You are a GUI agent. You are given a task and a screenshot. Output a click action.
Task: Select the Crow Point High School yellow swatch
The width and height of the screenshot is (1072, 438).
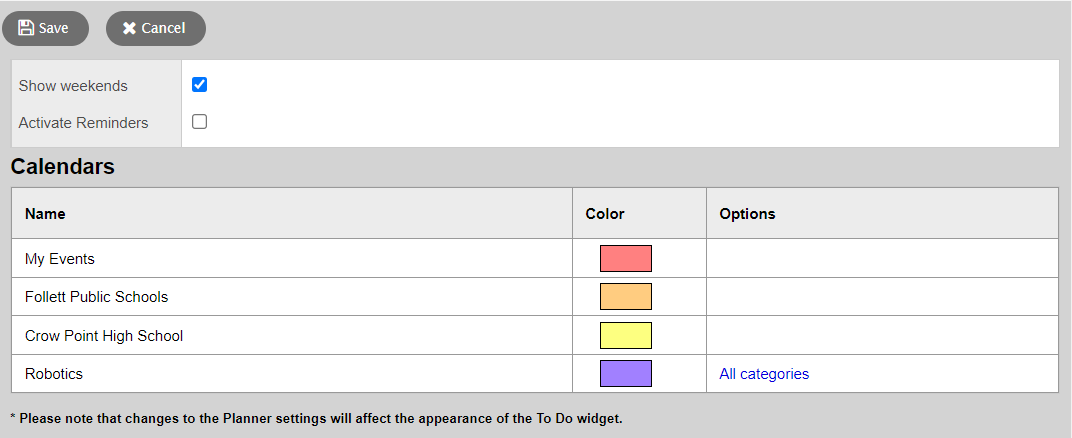click(625, 335)
